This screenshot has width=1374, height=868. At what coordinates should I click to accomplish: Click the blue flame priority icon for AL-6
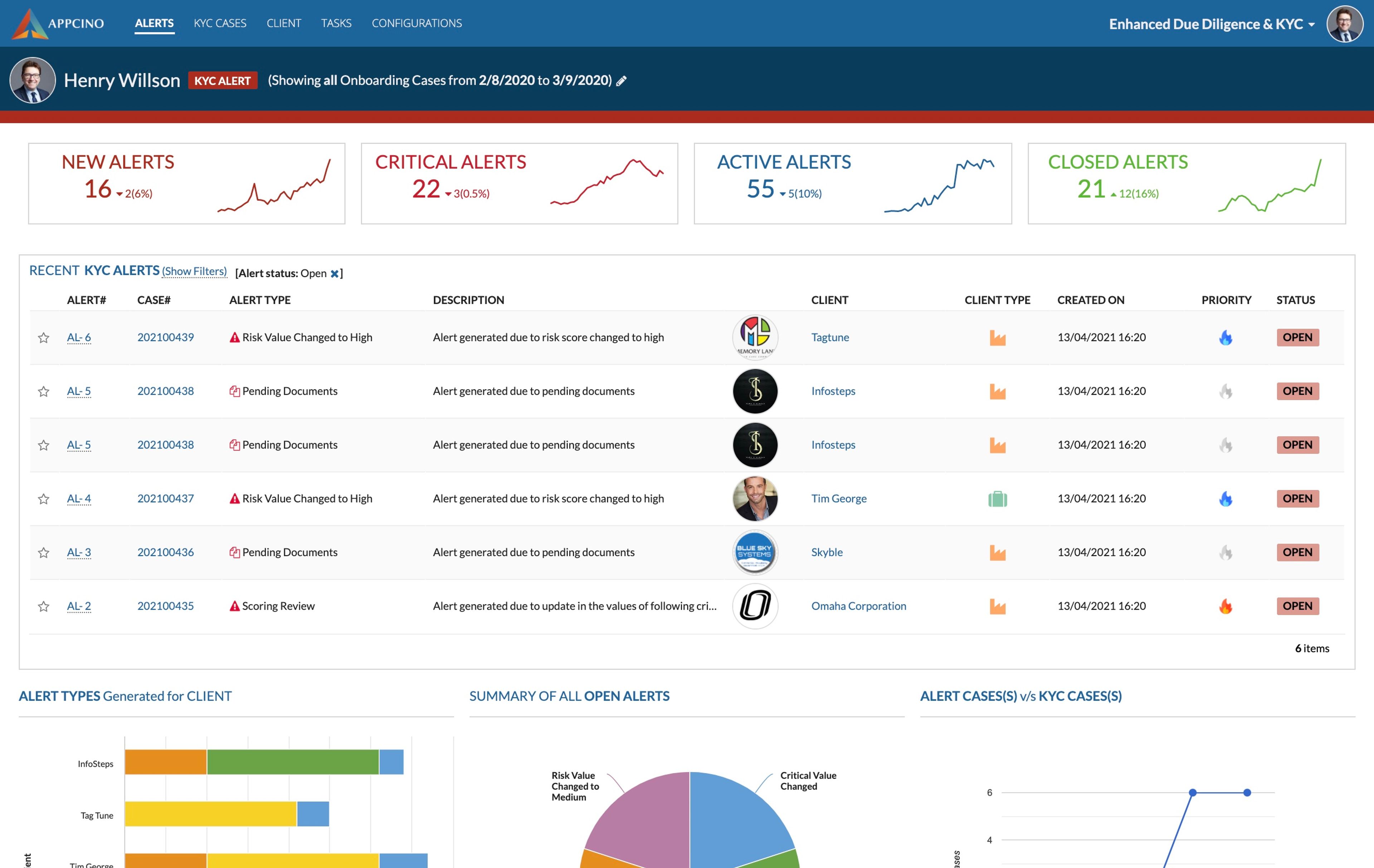click(x=1226, y=338)
